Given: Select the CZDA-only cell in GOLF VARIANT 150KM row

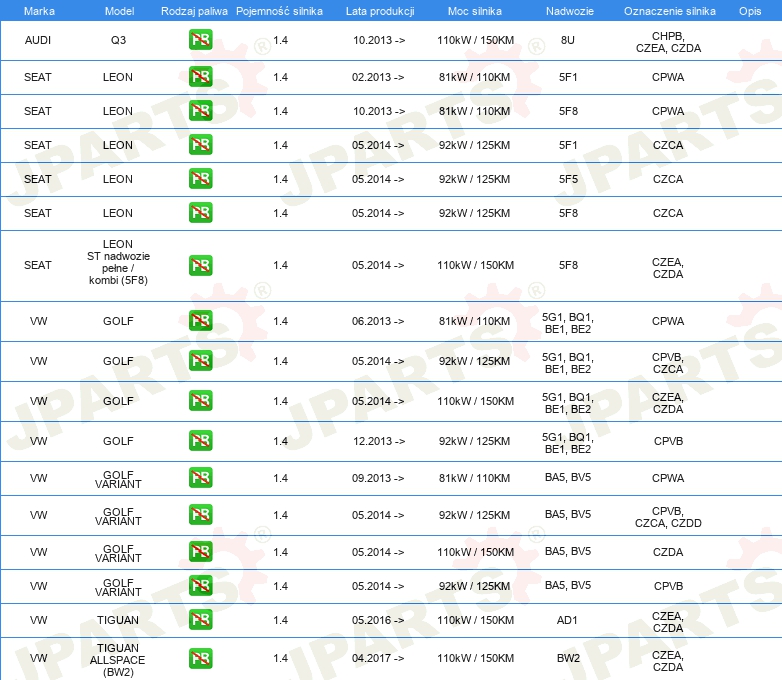Looking at the screenshot, I should pos(668,552).
